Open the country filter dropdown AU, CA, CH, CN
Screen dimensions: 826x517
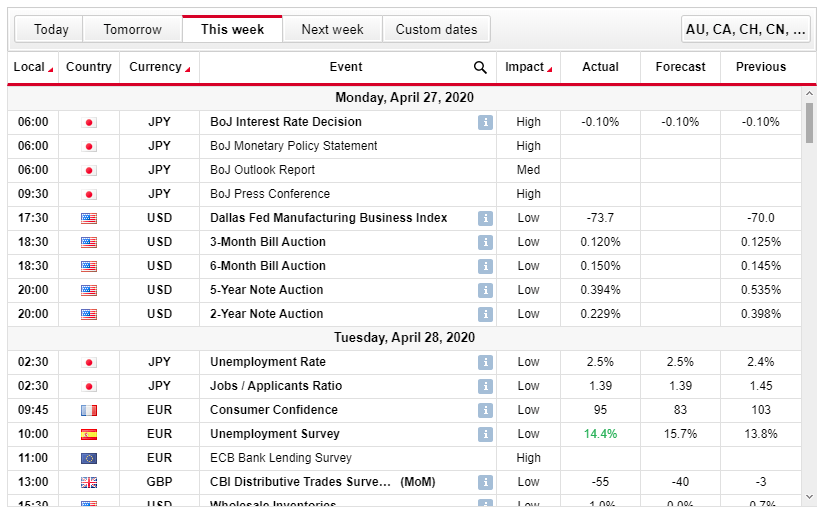point(746,29)
